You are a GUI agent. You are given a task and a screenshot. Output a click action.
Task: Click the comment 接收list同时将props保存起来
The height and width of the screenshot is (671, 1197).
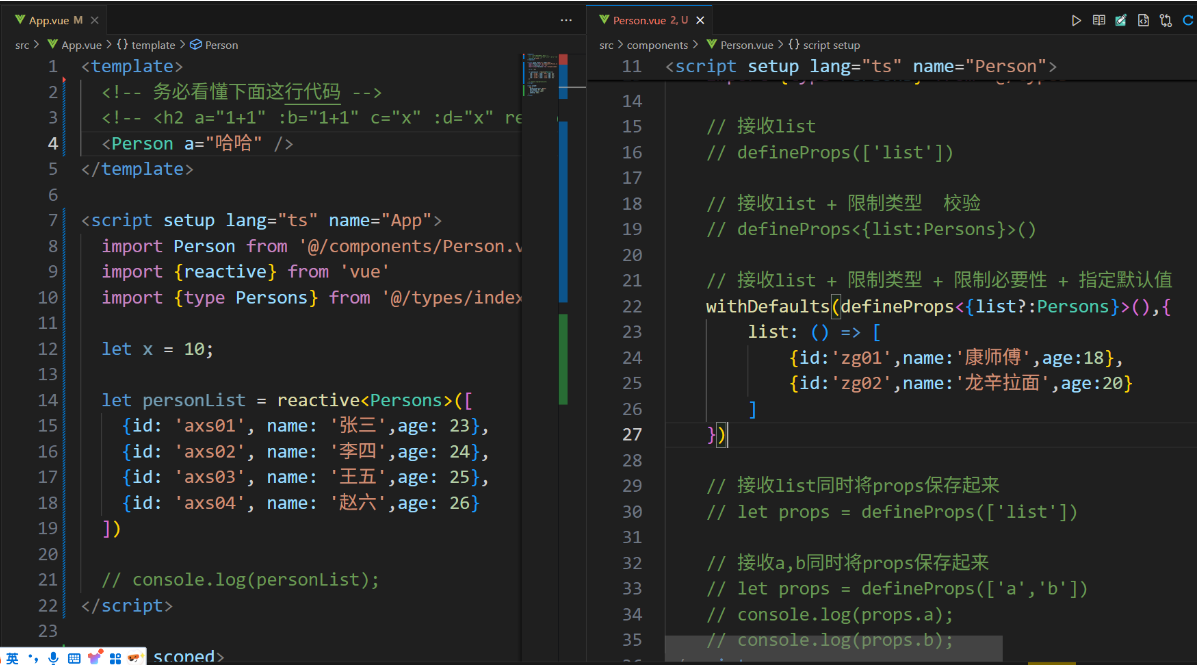[x=853, y=486]
